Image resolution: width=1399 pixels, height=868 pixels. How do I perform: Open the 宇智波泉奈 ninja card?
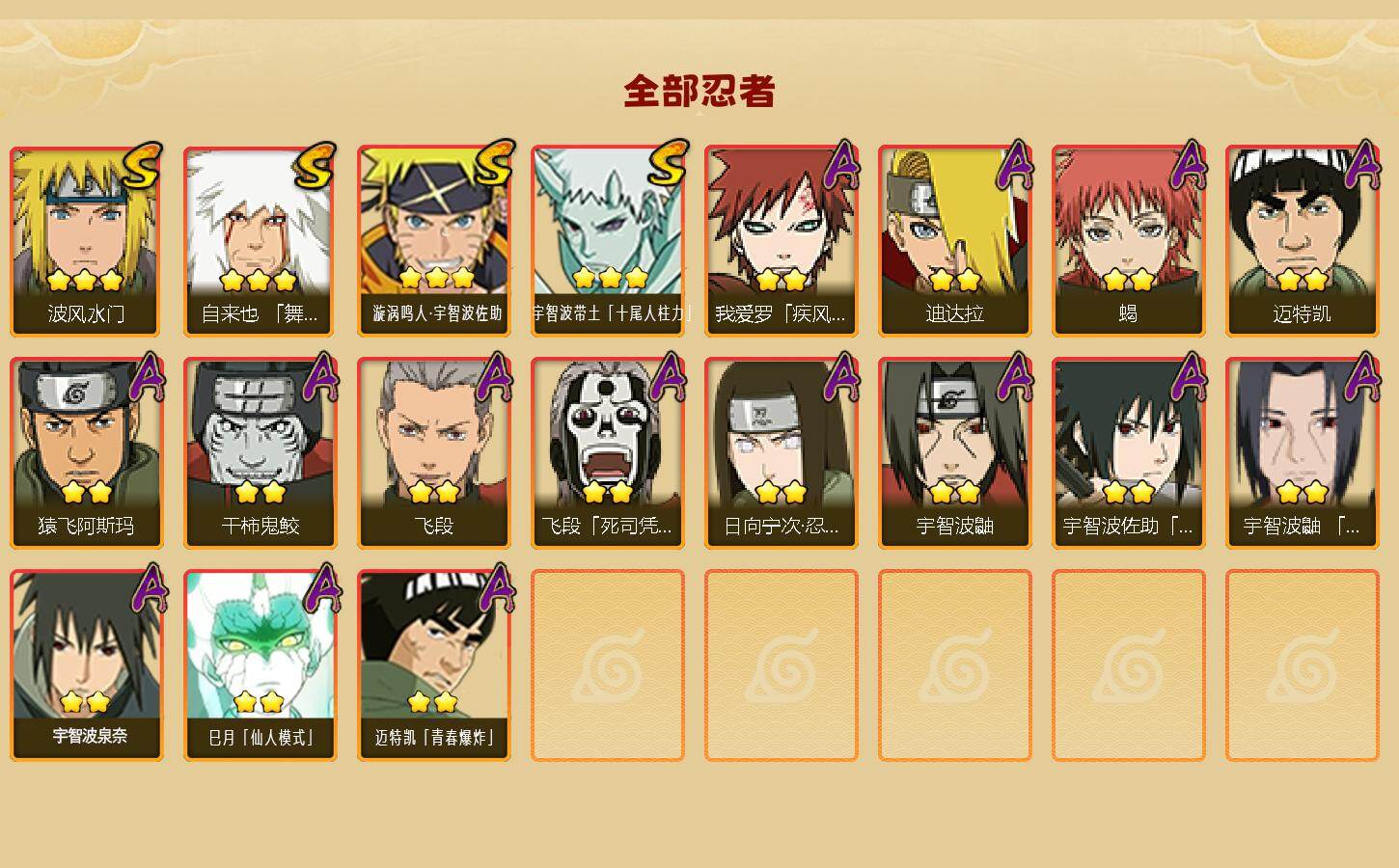click(87, 665)
